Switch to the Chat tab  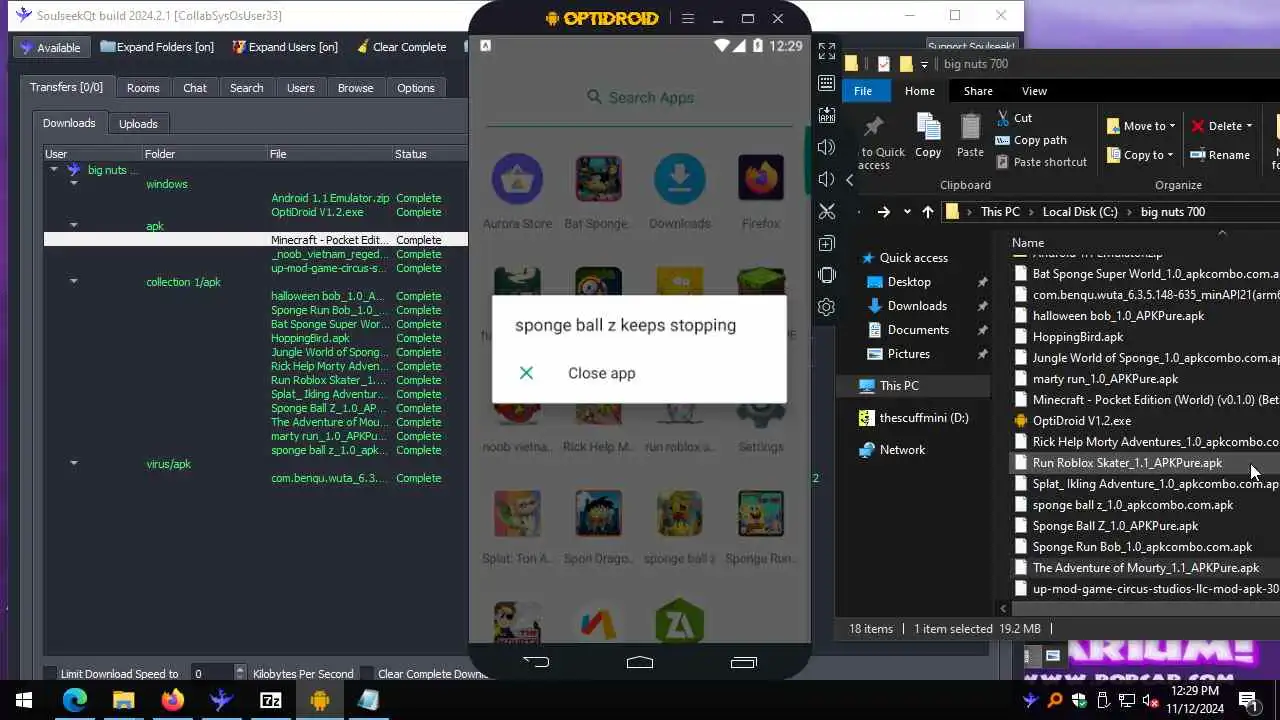(195, 88)
